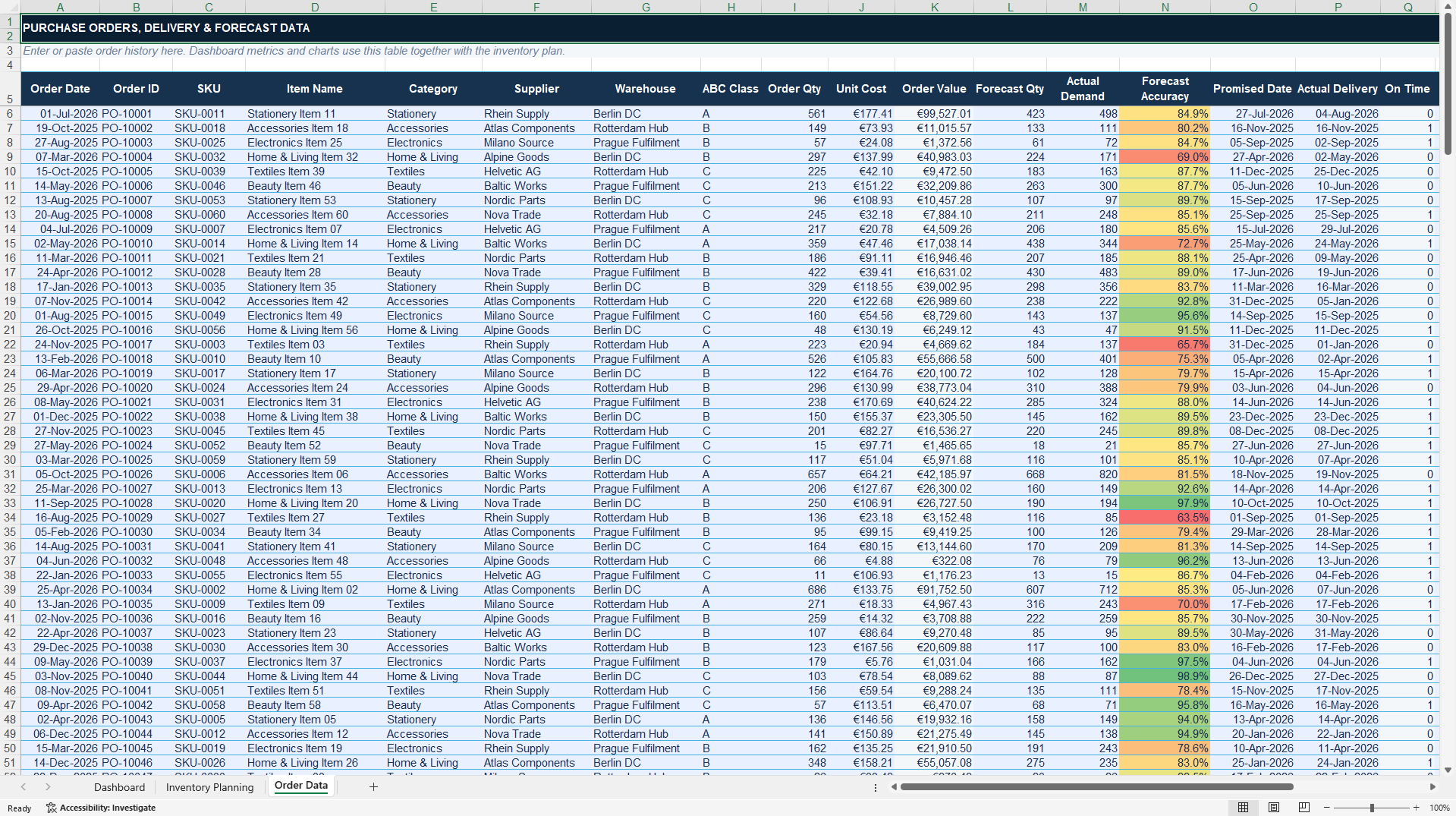Click the Order Date column header cell
Viewport: 1456px width, 816px height.
pos(60,89)
